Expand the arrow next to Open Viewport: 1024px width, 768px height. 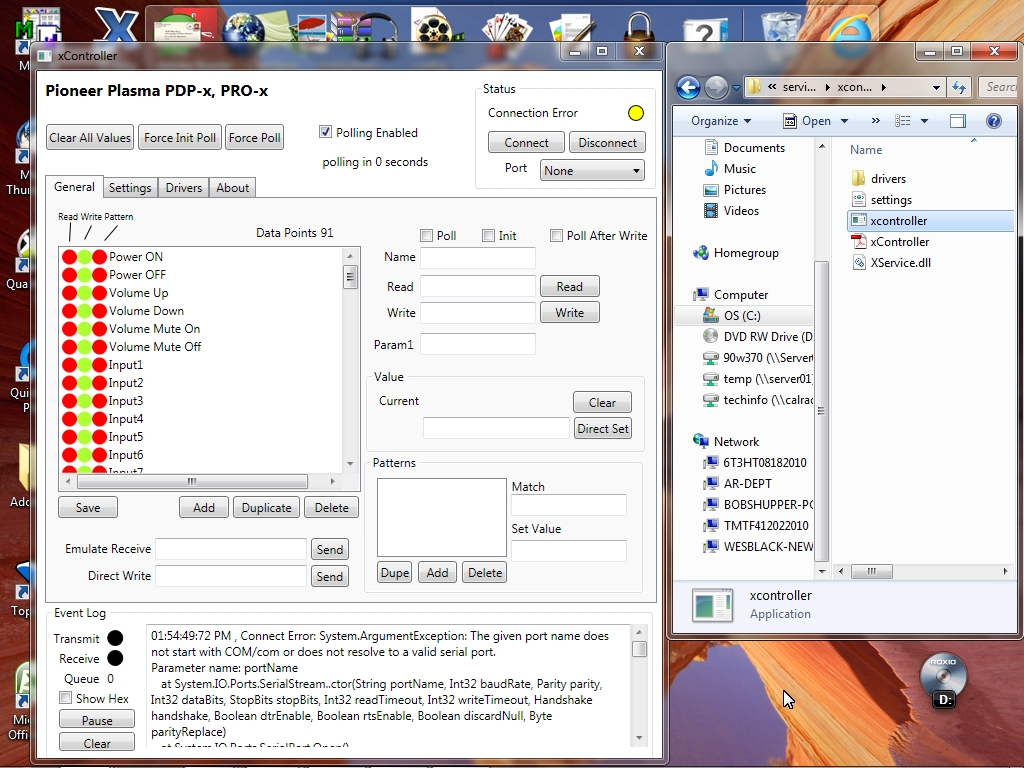tap(844, 121)
